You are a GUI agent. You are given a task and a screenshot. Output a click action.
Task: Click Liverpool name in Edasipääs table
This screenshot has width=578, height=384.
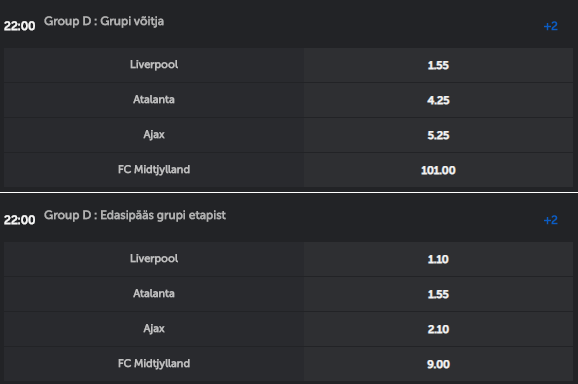pyautogui.click(x=154, y=259)
